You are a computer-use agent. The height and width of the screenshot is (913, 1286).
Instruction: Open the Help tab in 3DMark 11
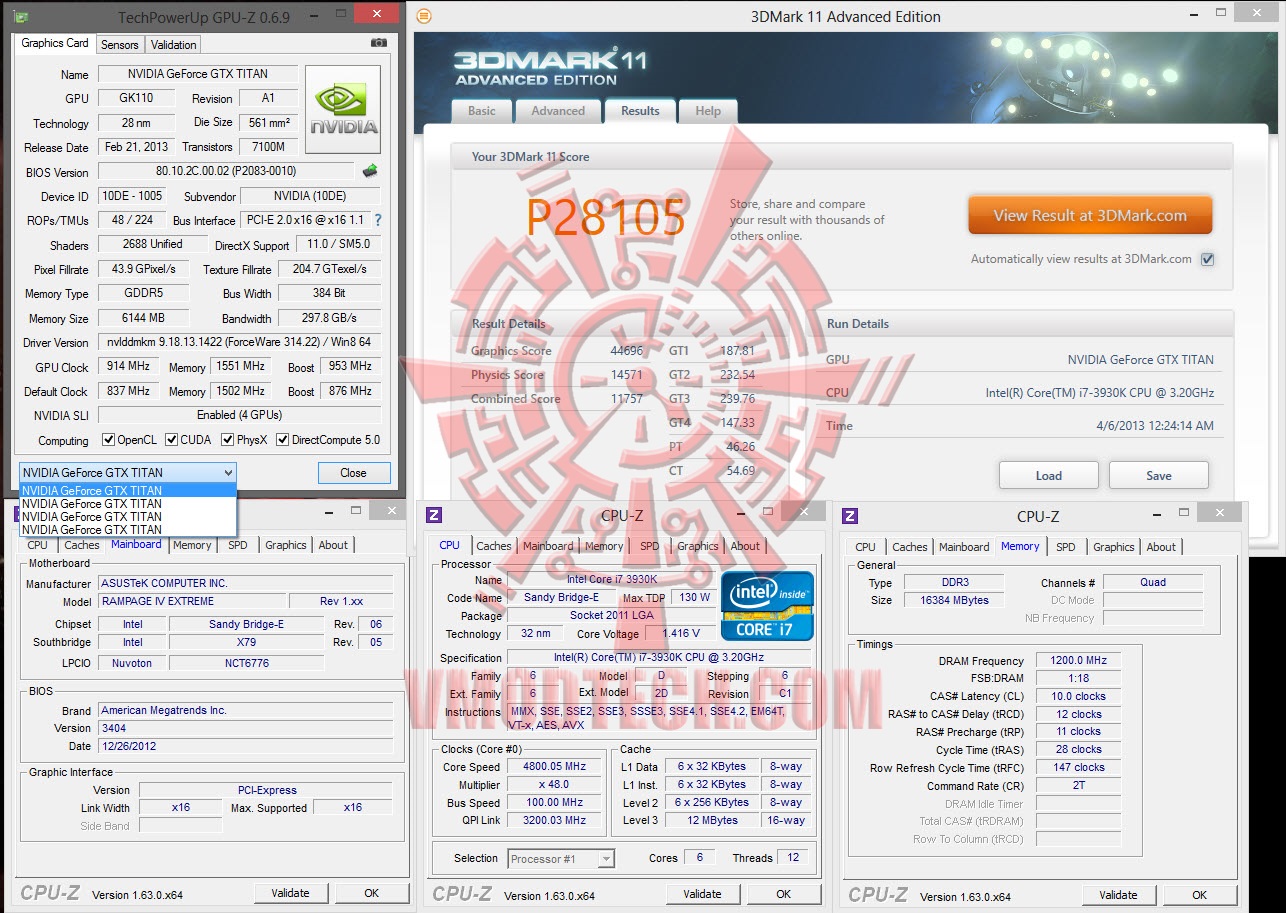(708, 111)
